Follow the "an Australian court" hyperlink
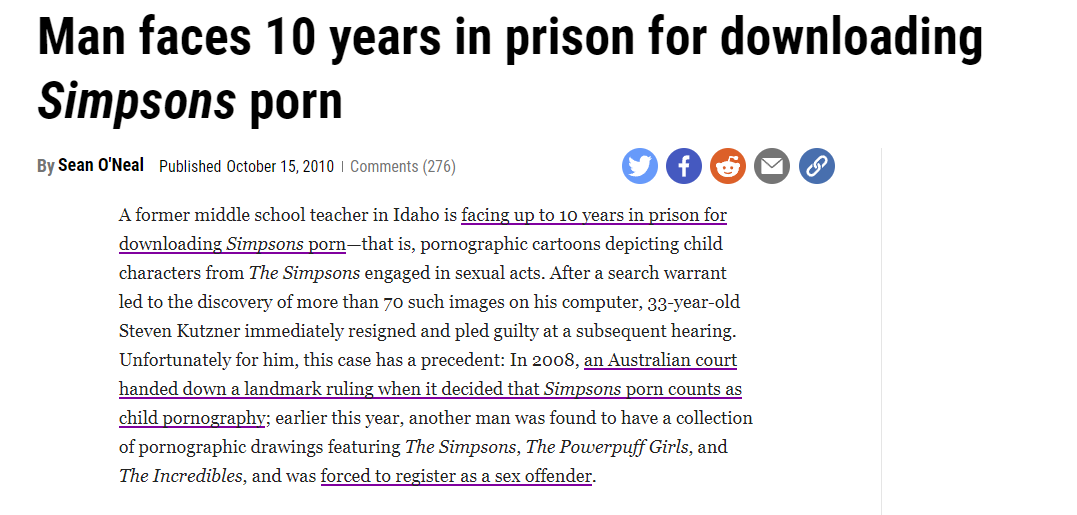The image size is (1077, 515). point(661,360)
